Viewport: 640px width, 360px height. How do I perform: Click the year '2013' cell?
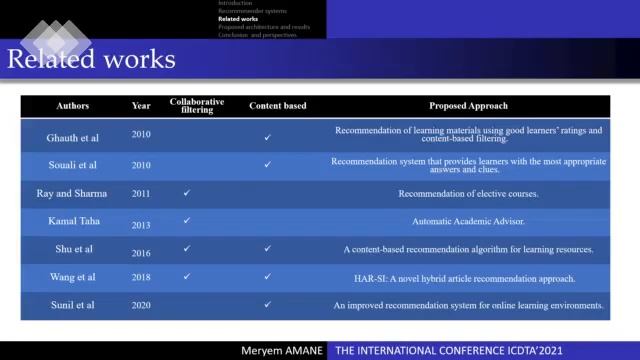[141, 225]
